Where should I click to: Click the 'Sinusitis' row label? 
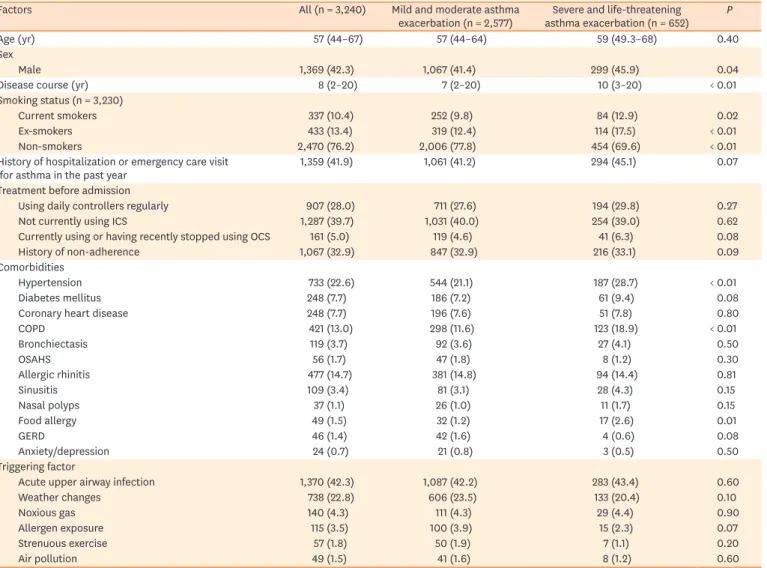point(38,390)
